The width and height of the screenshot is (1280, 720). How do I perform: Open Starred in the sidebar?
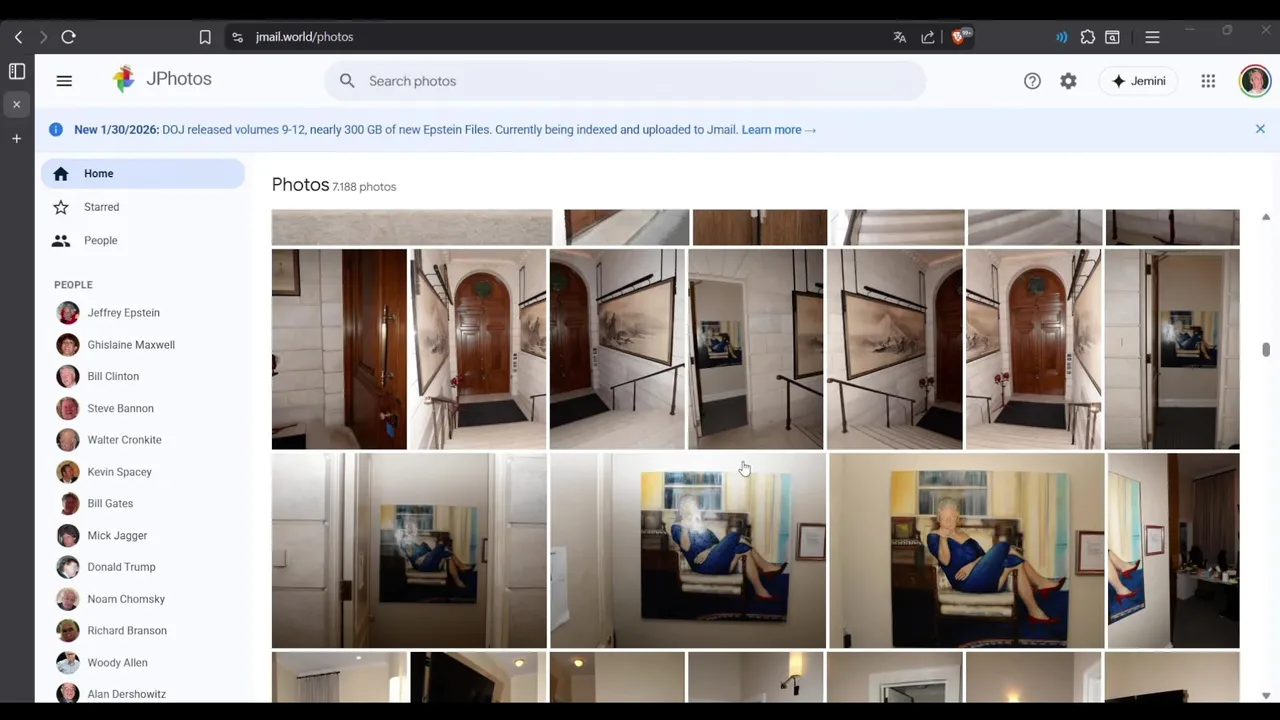click(x=143, y=207)
